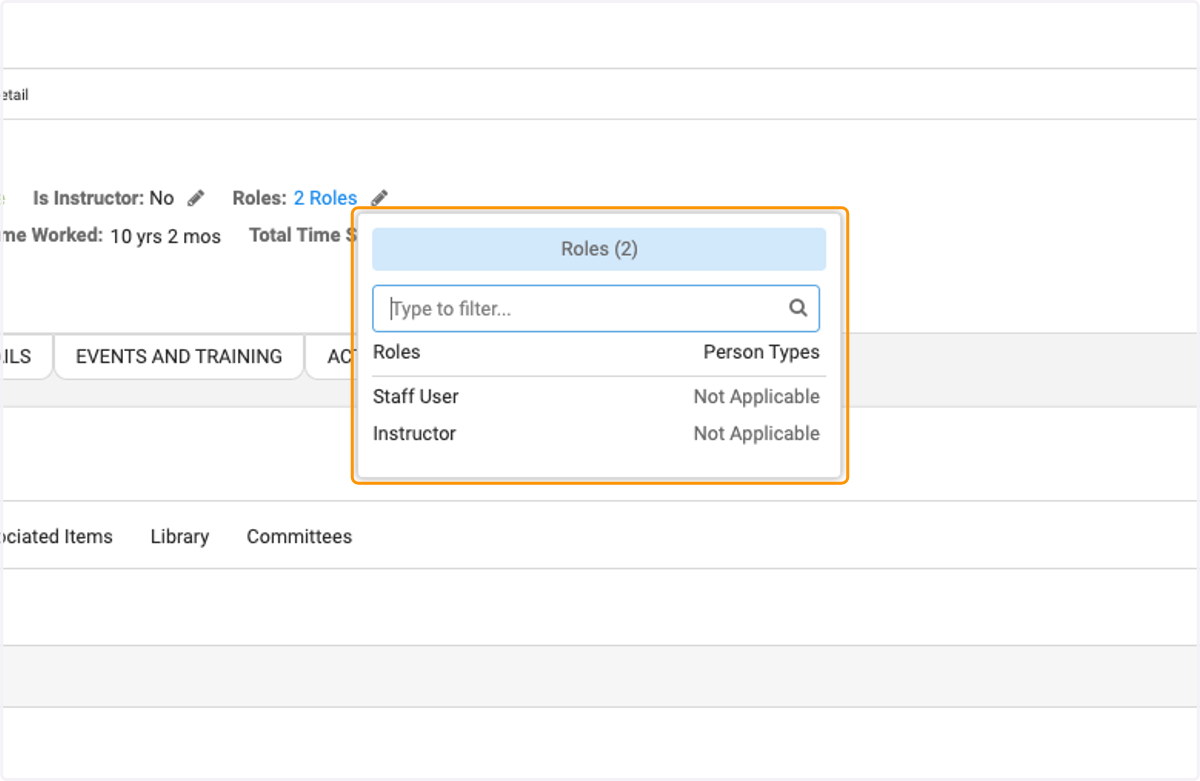Open the 2 Roles link
This screenshot has width=1200, height=781.
pyautogui.click(x=325, y=198)
